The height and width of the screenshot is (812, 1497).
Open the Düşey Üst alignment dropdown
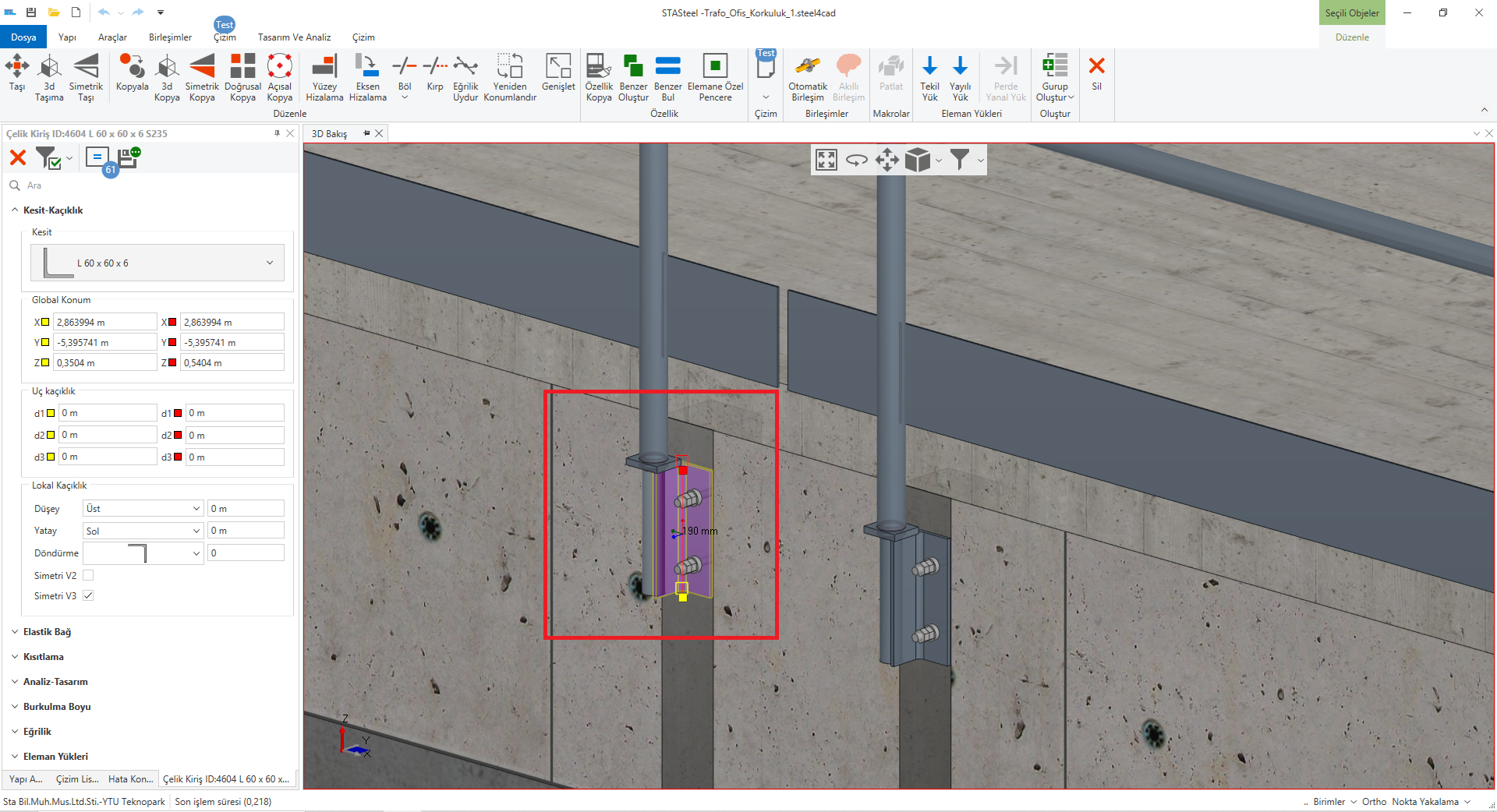(143, 508)
